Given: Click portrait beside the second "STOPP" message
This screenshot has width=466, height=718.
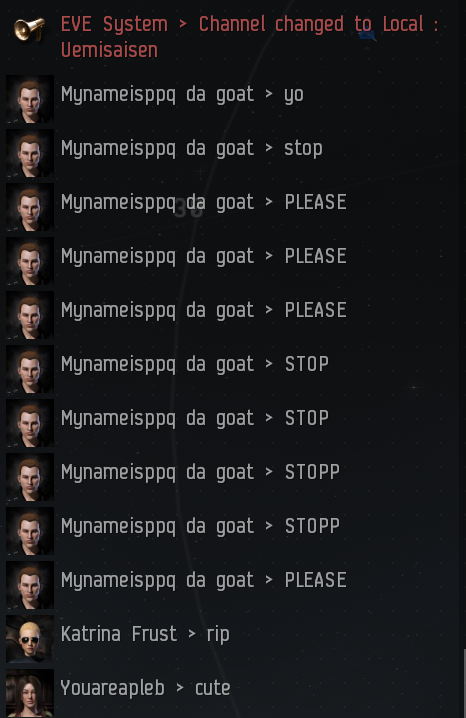Looking at the screenshot, I should [30, 531].
